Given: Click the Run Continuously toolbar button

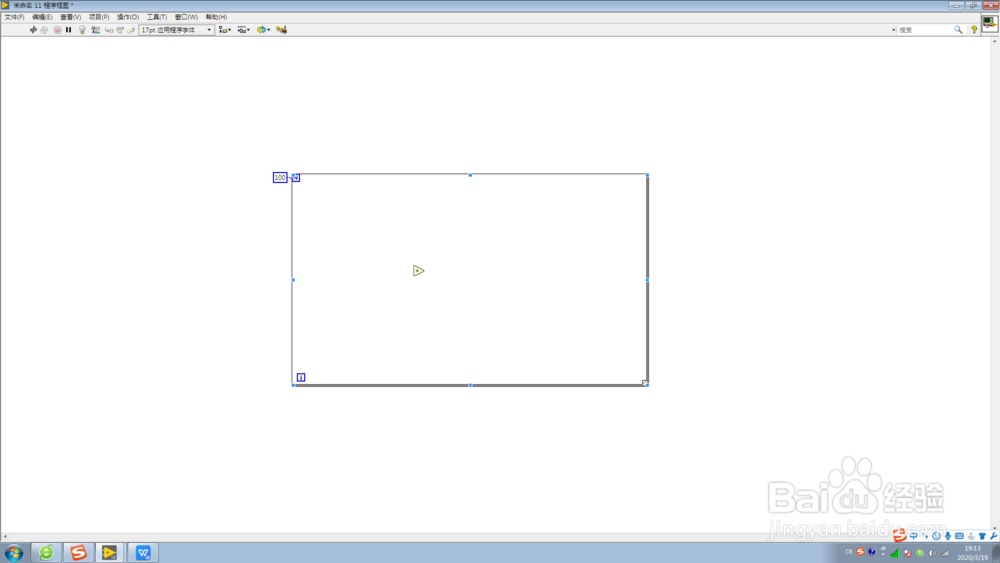Looking at the screenshot, I should [45, 30].
